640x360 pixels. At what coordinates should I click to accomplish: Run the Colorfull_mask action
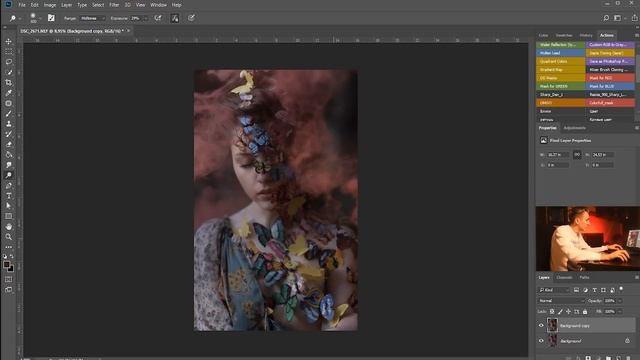pos(610,103)
